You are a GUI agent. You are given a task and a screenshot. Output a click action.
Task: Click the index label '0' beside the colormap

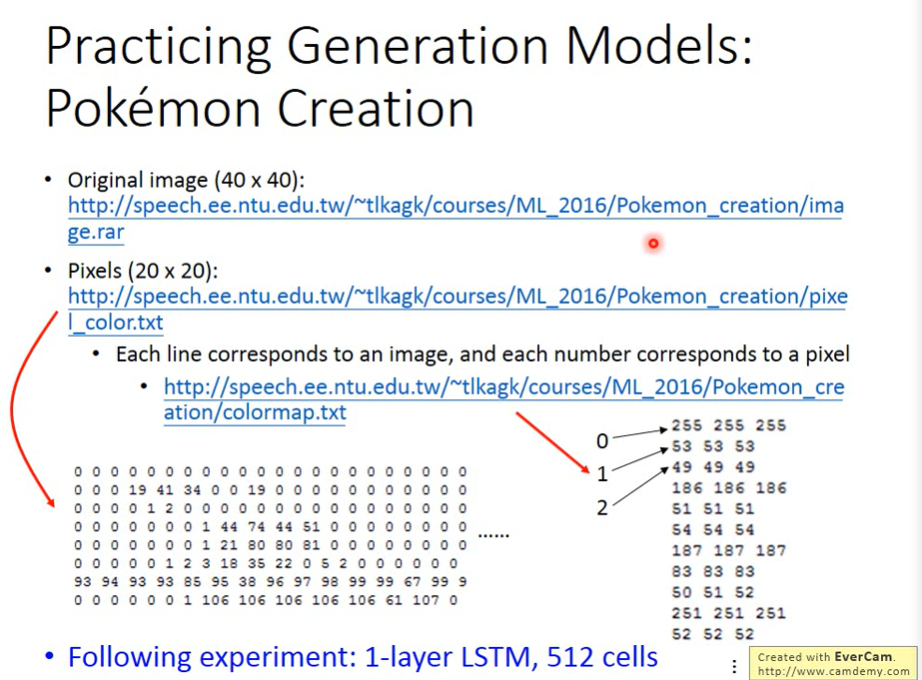602,441
